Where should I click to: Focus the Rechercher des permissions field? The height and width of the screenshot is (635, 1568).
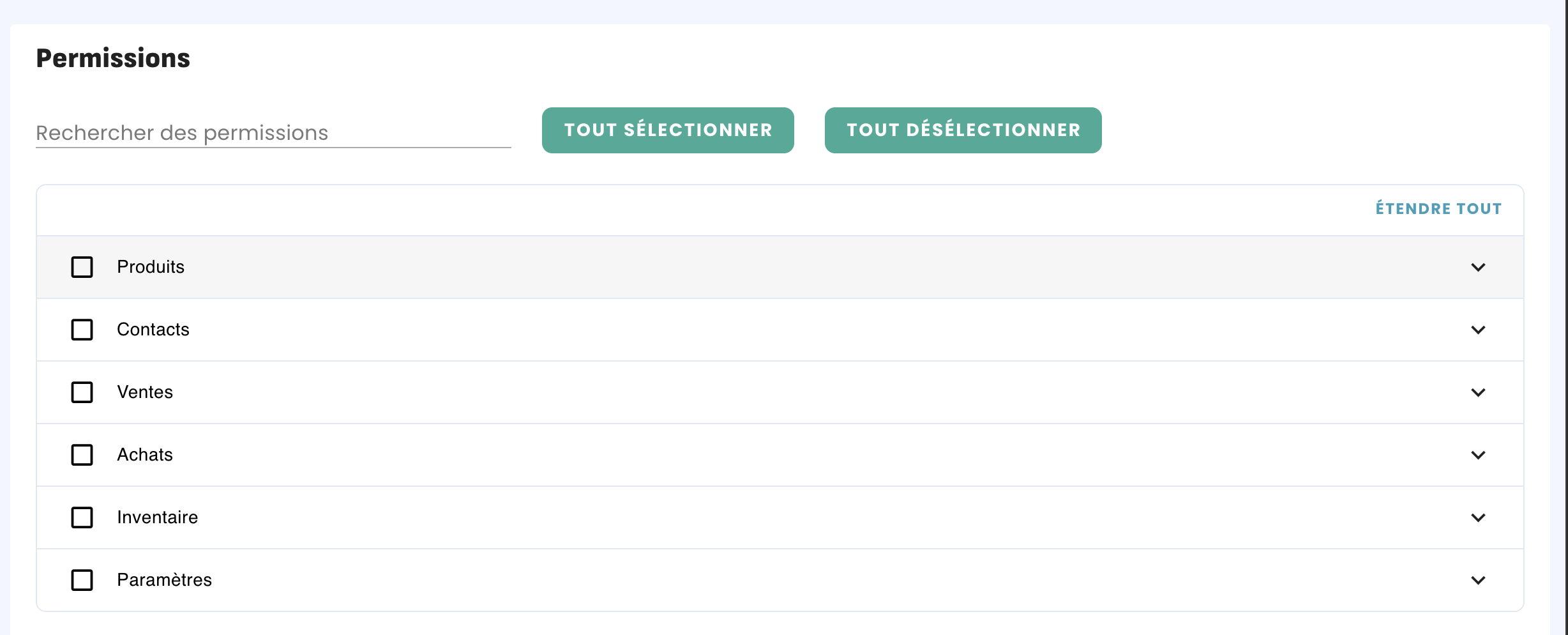click(x=273, y=133)
